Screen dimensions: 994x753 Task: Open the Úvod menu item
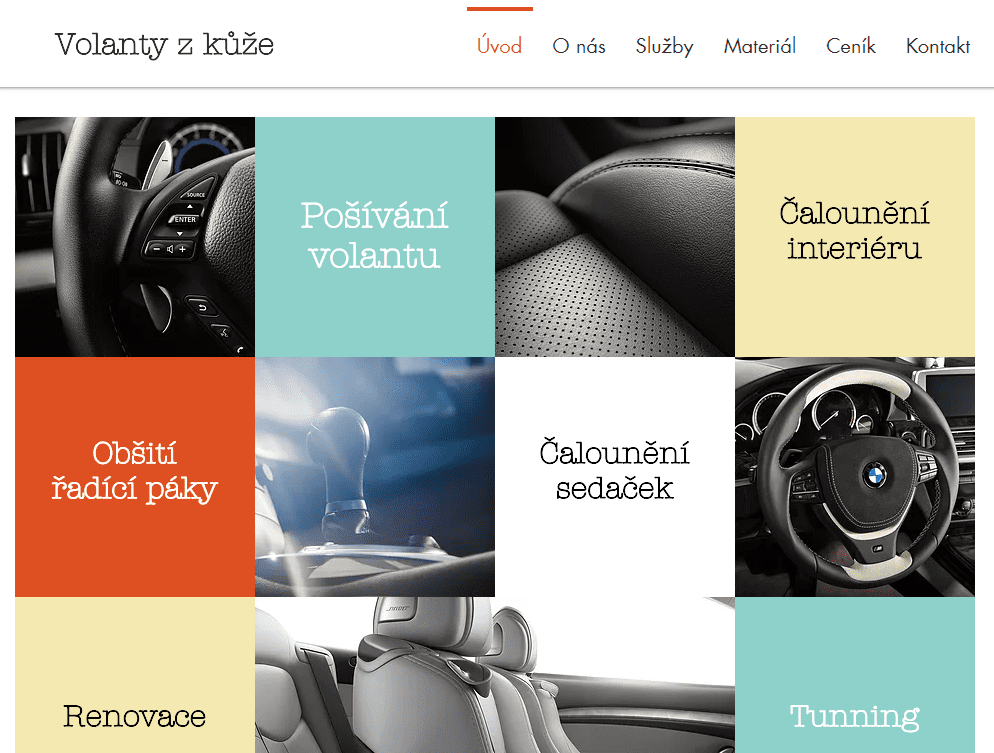500,46
